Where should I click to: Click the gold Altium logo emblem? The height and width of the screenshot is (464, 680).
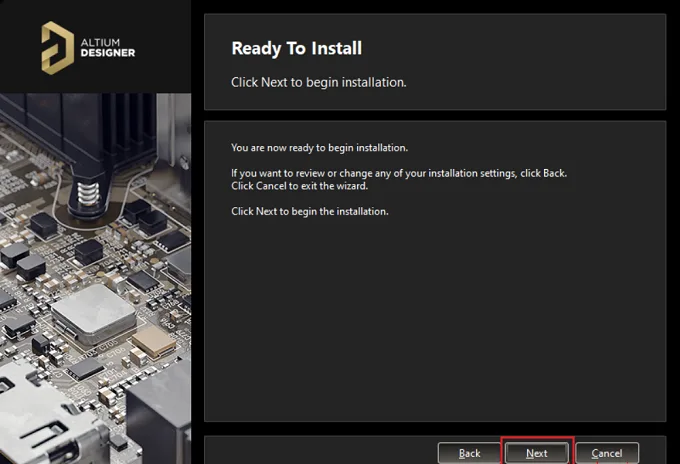pos(57,48)
